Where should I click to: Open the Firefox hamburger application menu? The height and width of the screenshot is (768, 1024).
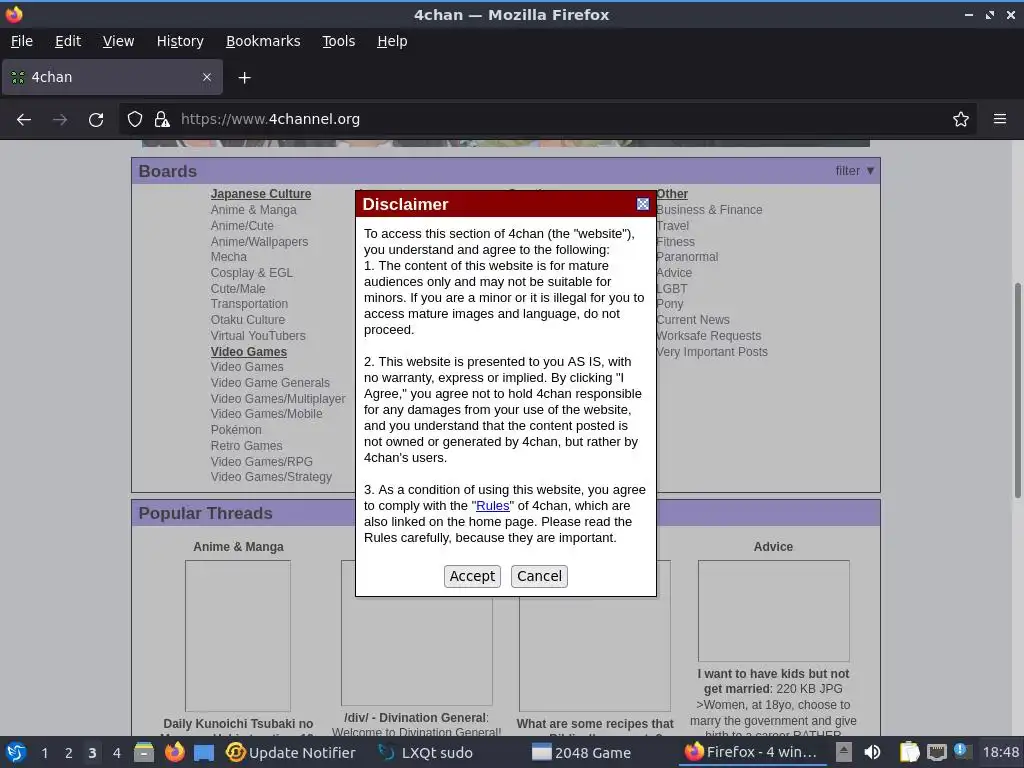[1000, 120]
